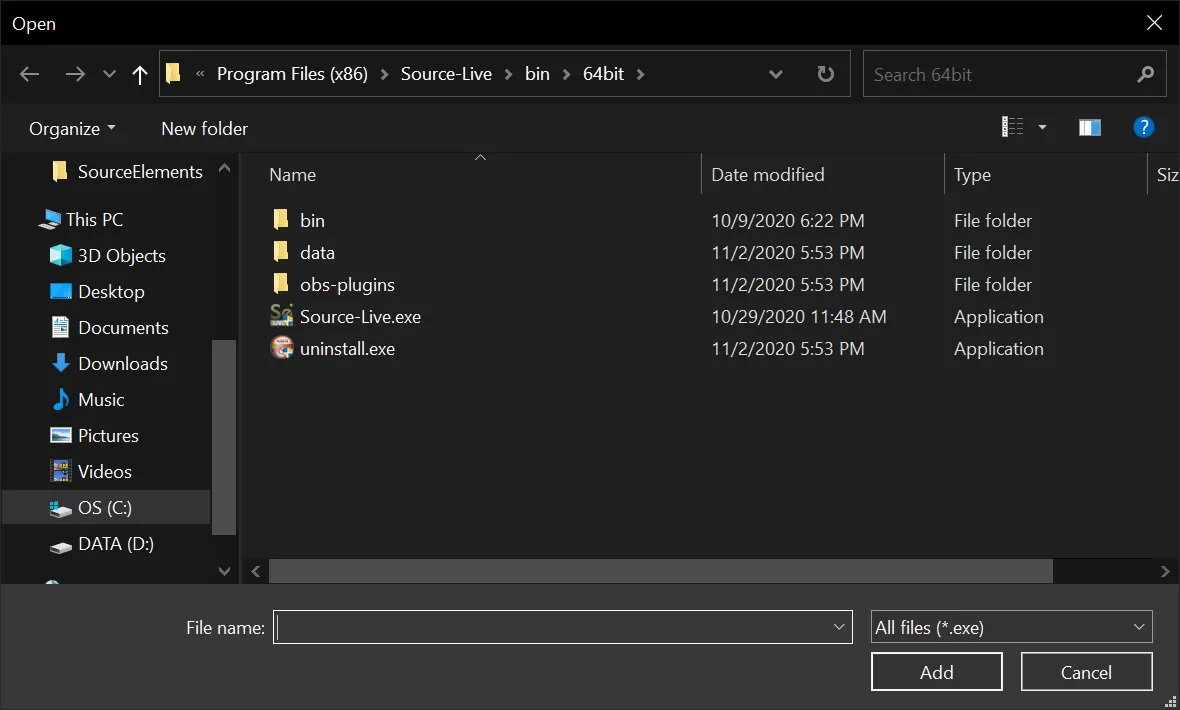
Task: Expand chevron after Source-Live breadcrumb
Action: (x=509, y=75)
